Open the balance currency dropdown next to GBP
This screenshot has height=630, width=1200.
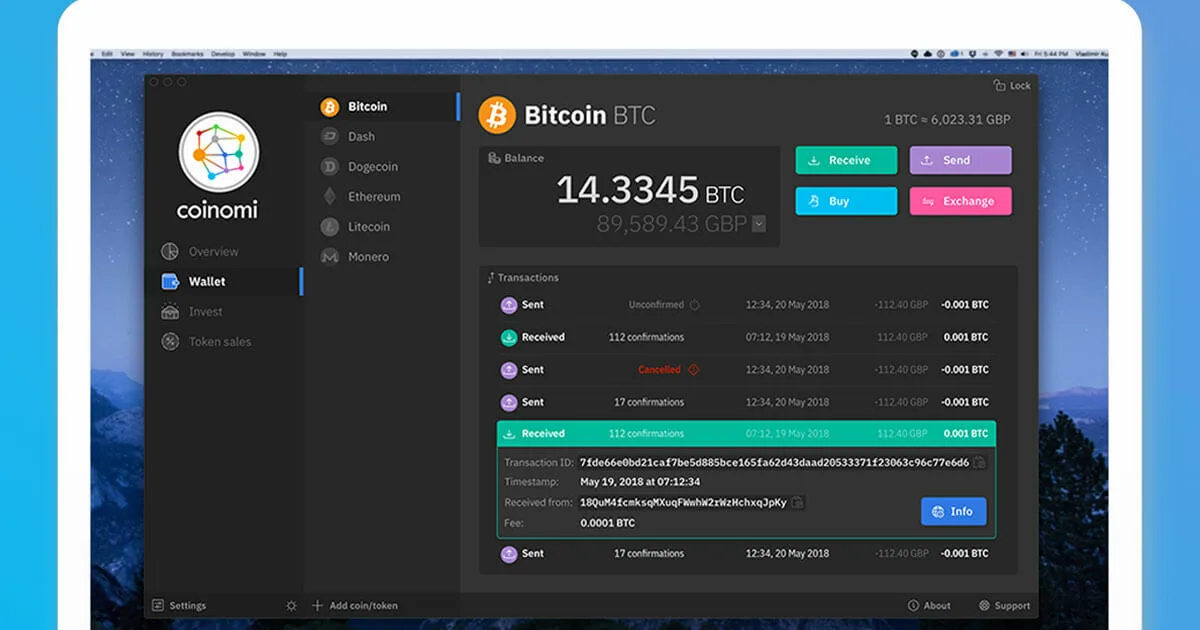click(759, 224)
